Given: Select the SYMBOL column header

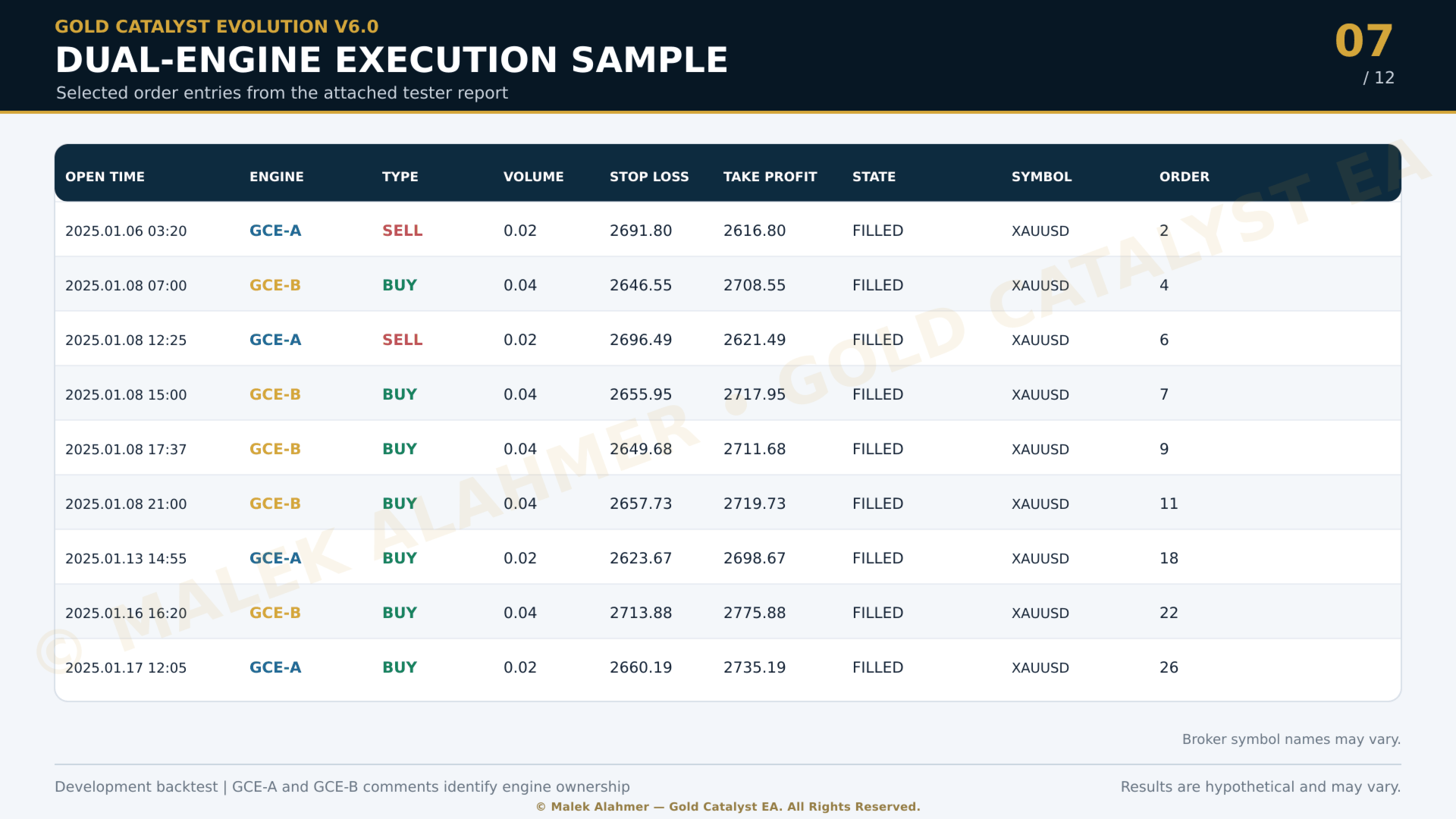Looking at the screenshot, I should tap(1042, 177).
